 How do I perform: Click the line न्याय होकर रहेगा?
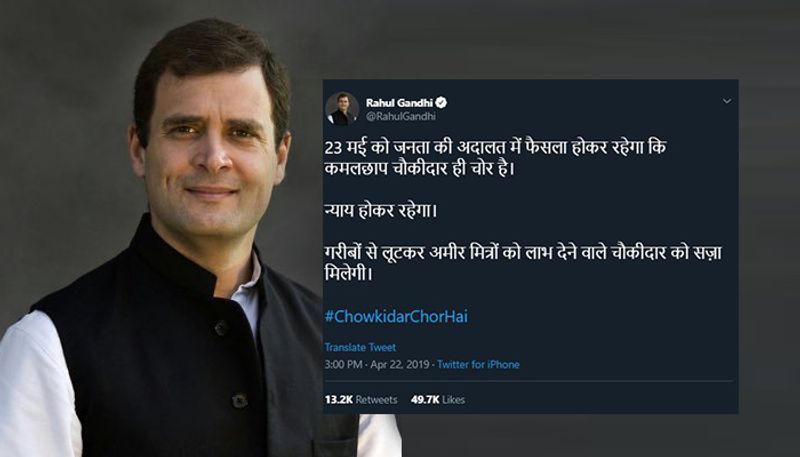[x=381, y=211]
